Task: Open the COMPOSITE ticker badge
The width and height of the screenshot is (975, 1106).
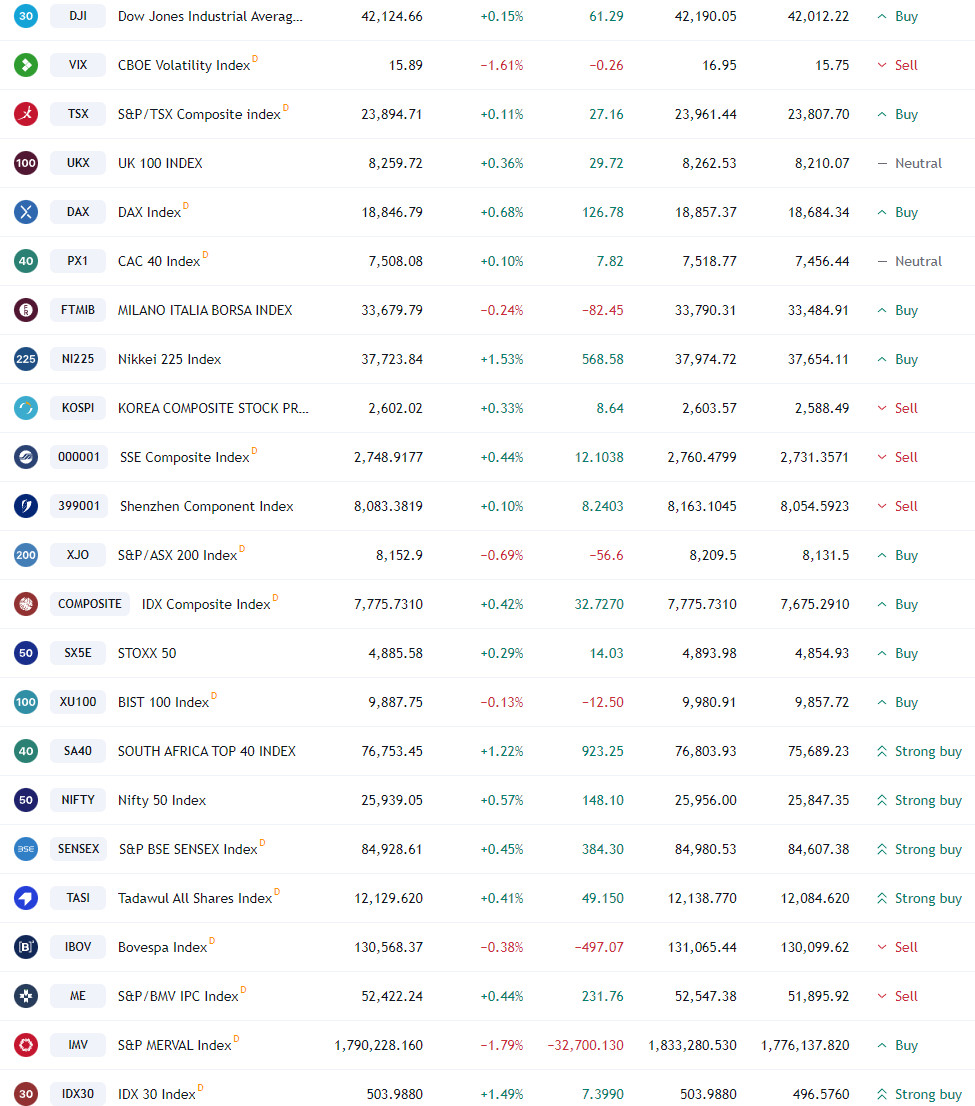Action: (90, 604)
